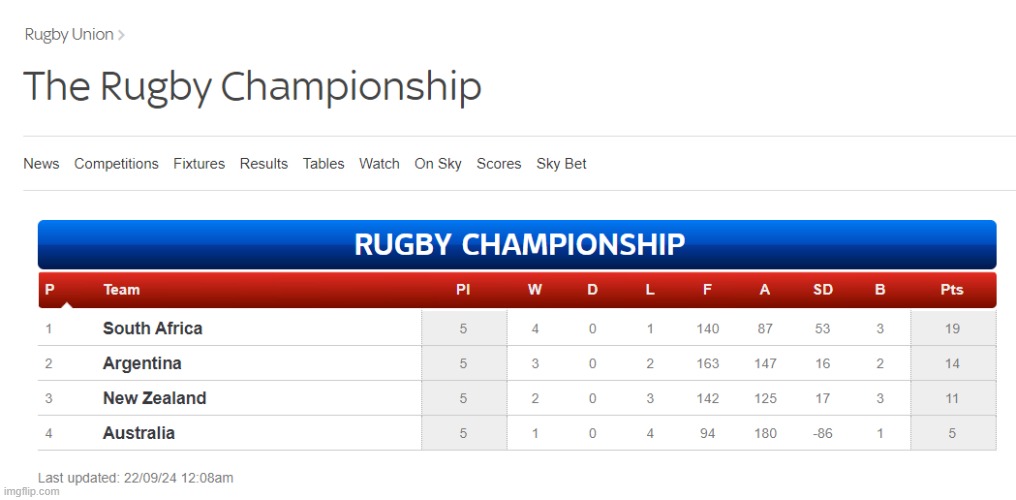Click the South Africa team name
Viewport: 1016px width, 500px height.
click(152, 328)
